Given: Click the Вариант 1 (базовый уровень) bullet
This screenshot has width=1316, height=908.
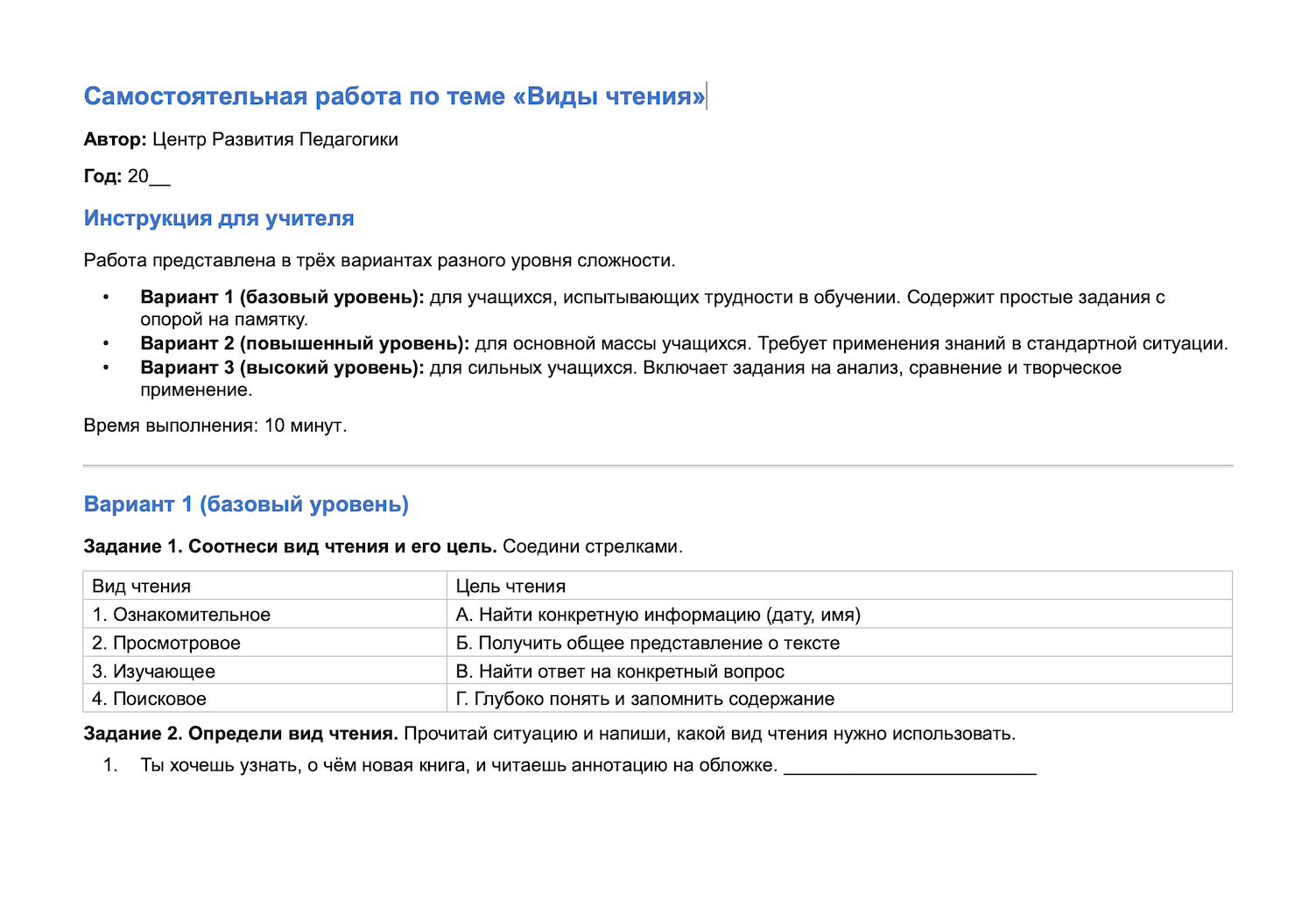Looking at the screenshot, I should pos(652,308).
